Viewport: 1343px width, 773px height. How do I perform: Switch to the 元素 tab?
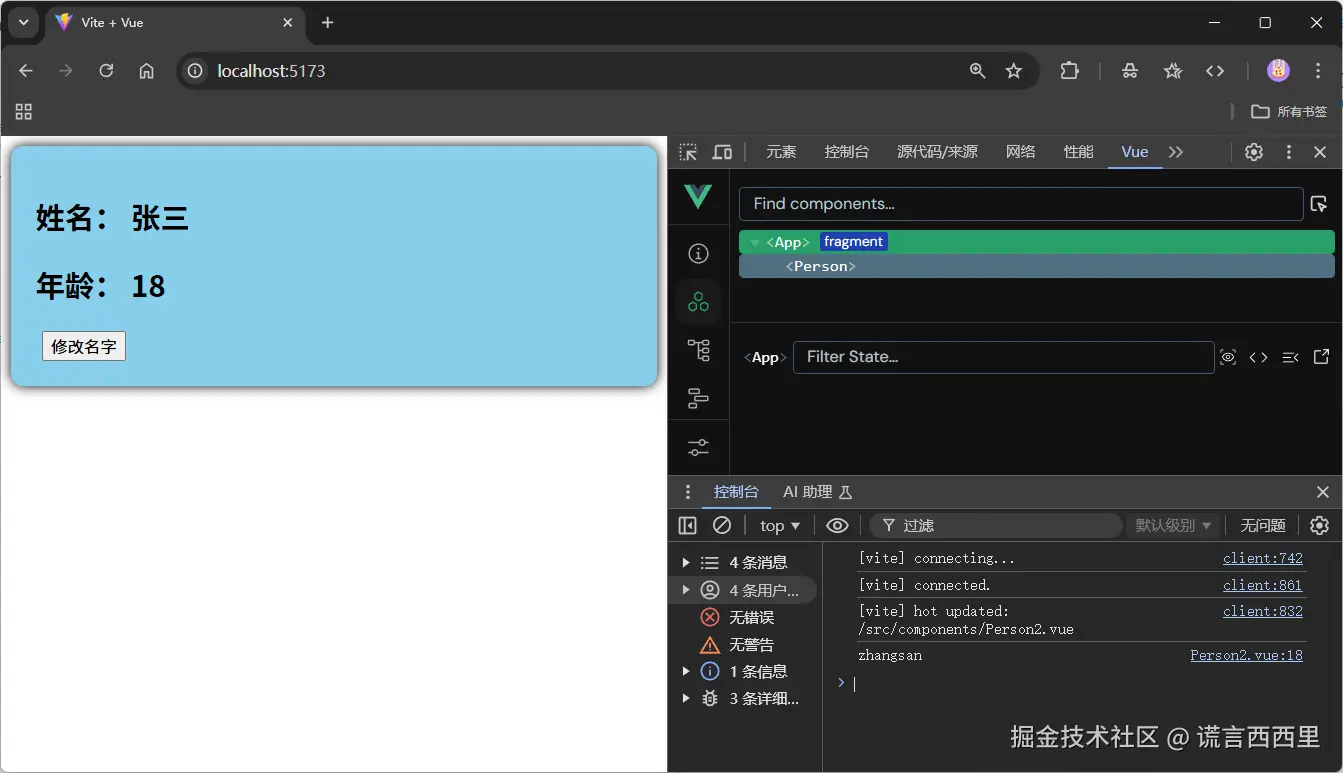781,152
